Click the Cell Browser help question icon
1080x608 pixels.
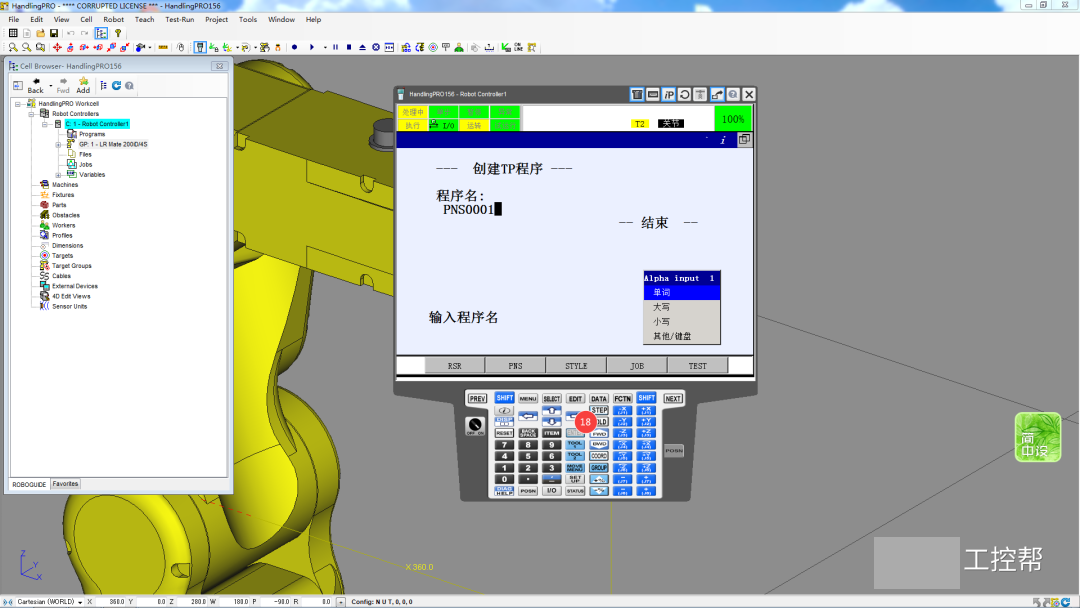coord(129,85)
